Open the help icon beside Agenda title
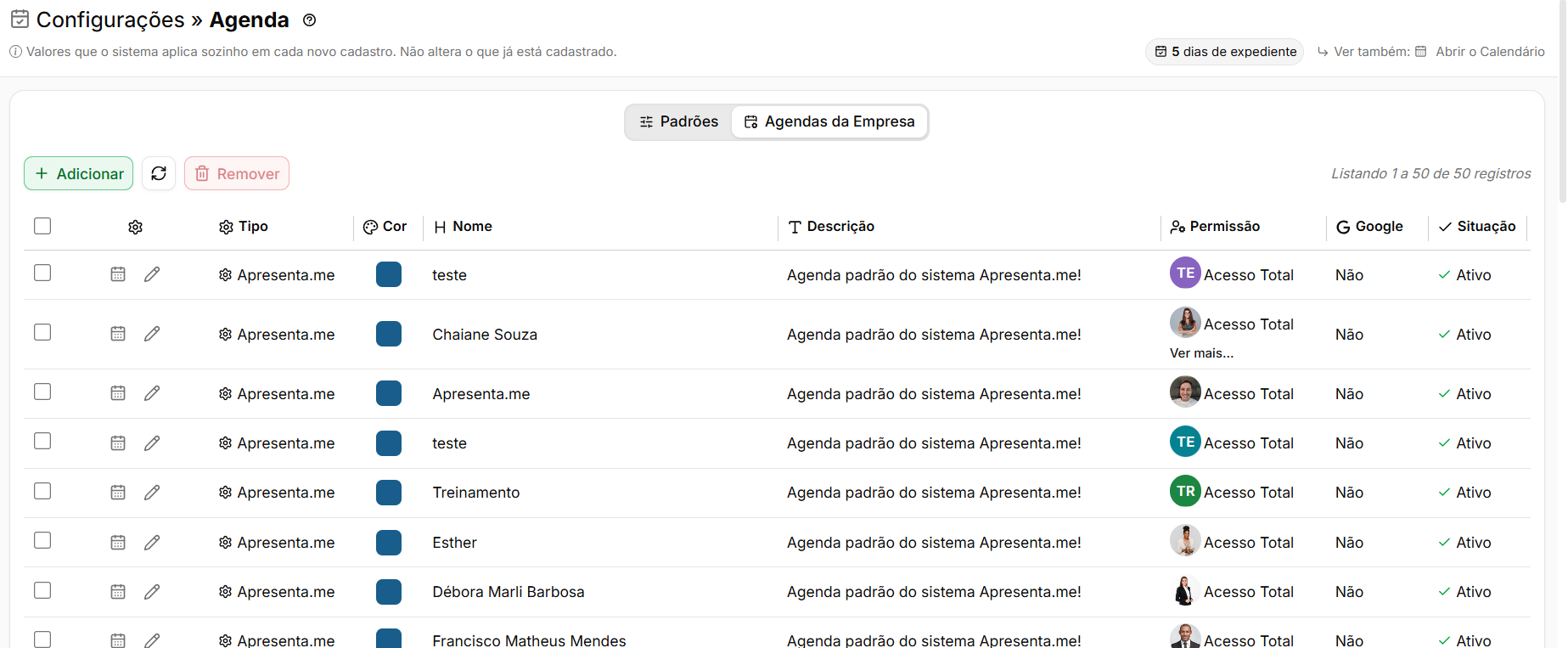The image size is (1568, 648). [x=310, y=20]
